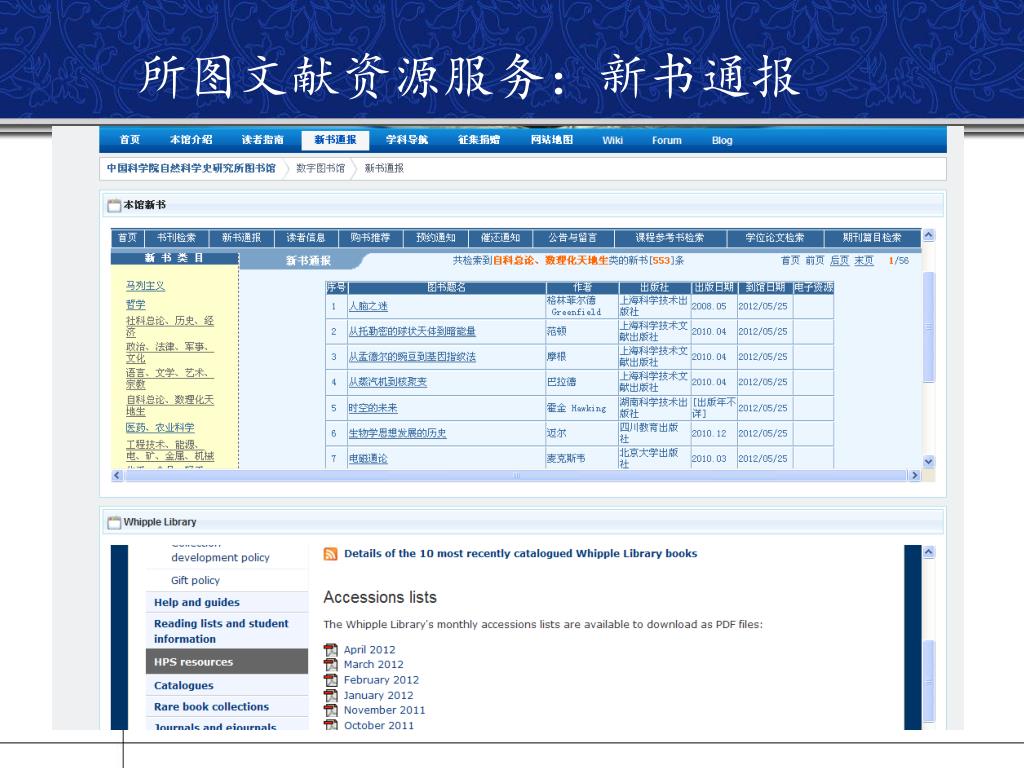Open the January 2012 PDF icon
1024x768 pixels.
[x=331, y=696]
